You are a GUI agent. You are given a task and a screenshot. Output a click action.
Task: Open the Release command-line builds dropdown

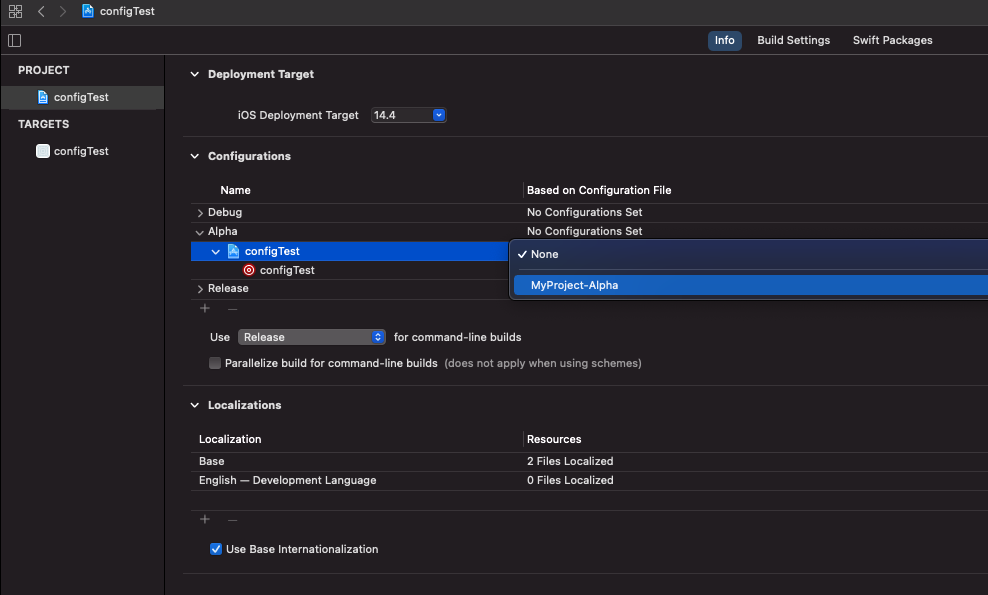pyautogui.click(x=311, y=337)
